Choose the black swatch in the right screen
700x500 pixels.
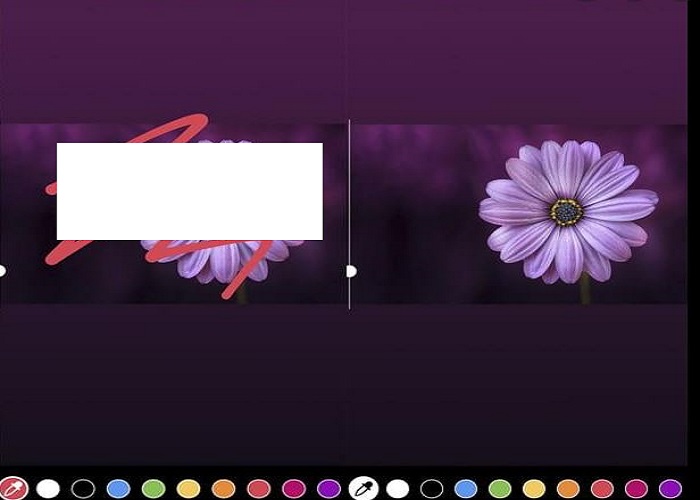point(432,489)
